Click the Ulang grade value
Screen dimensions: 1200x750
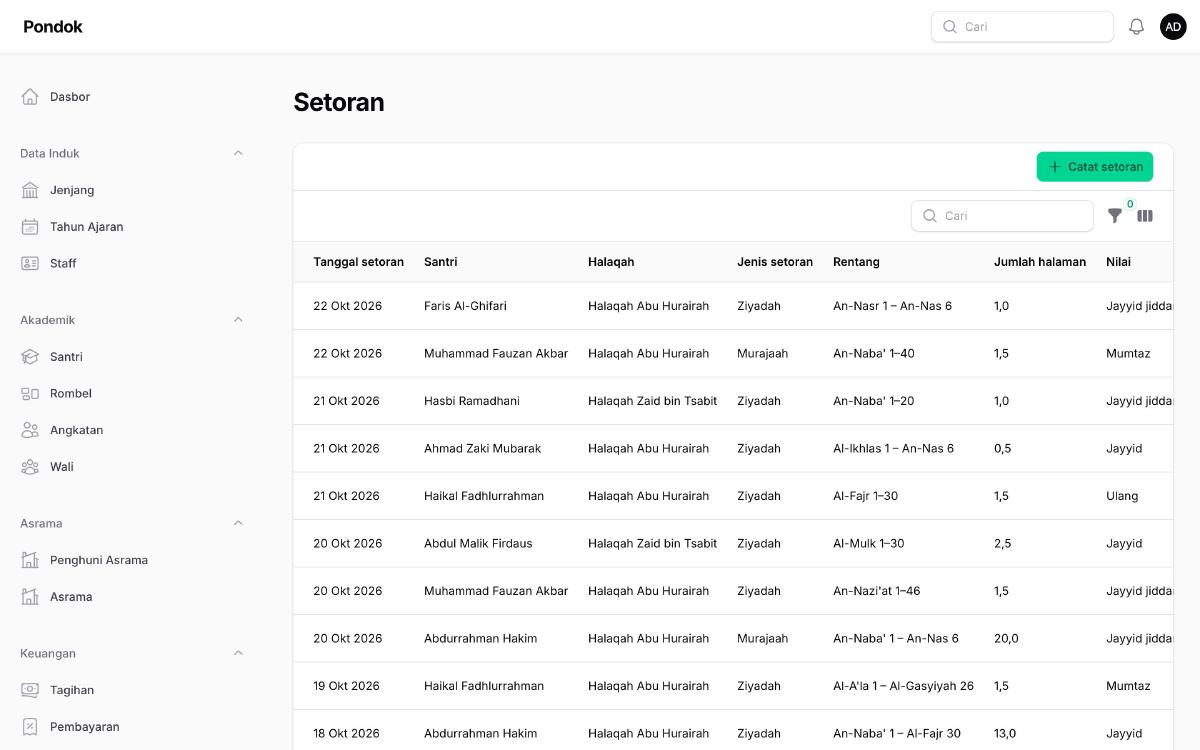(1122, 496)
